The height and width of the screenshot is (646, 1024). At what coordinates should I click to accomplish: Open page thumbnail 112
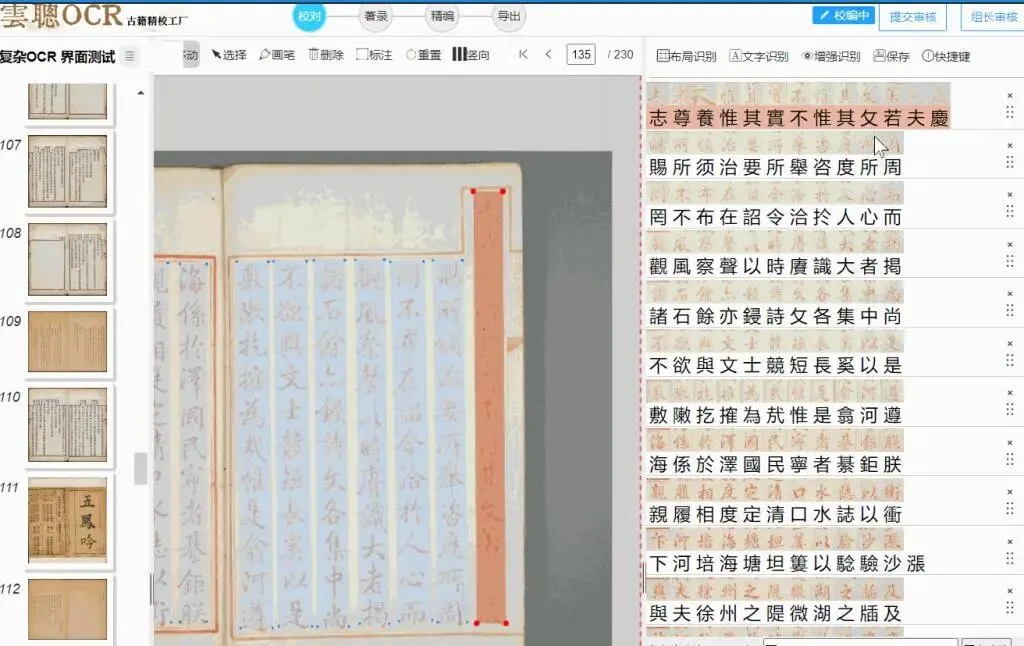(x=67, y=609)
